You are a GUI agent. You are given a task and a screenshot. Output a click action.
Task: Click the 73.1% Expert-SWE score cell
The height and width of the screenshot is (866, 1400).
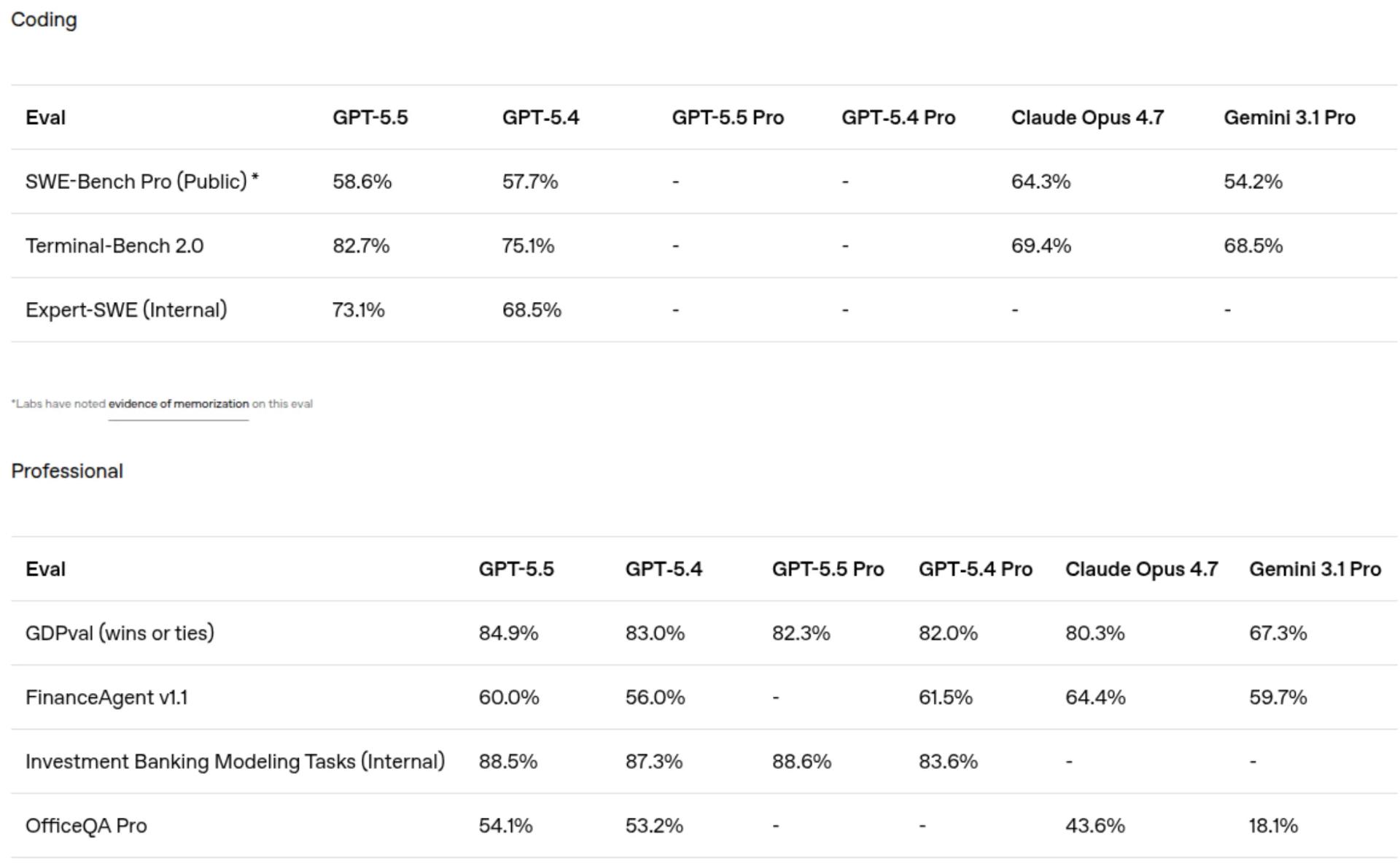(359, 310)
